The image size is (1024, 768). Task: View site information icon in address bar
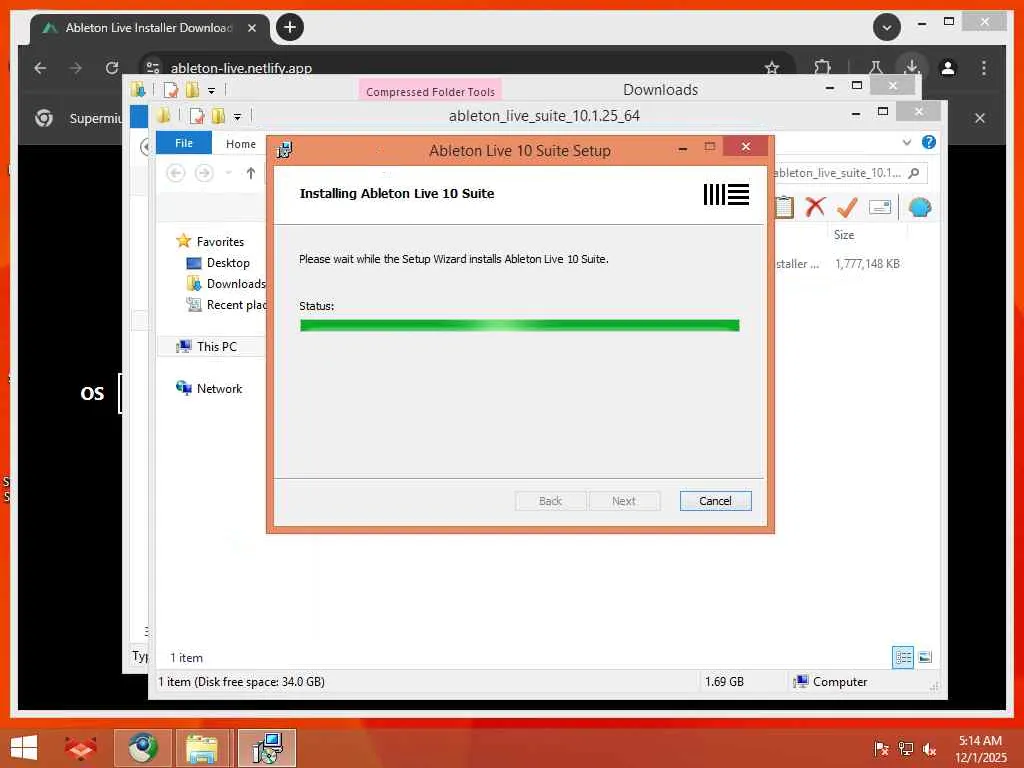click(153, 68)
